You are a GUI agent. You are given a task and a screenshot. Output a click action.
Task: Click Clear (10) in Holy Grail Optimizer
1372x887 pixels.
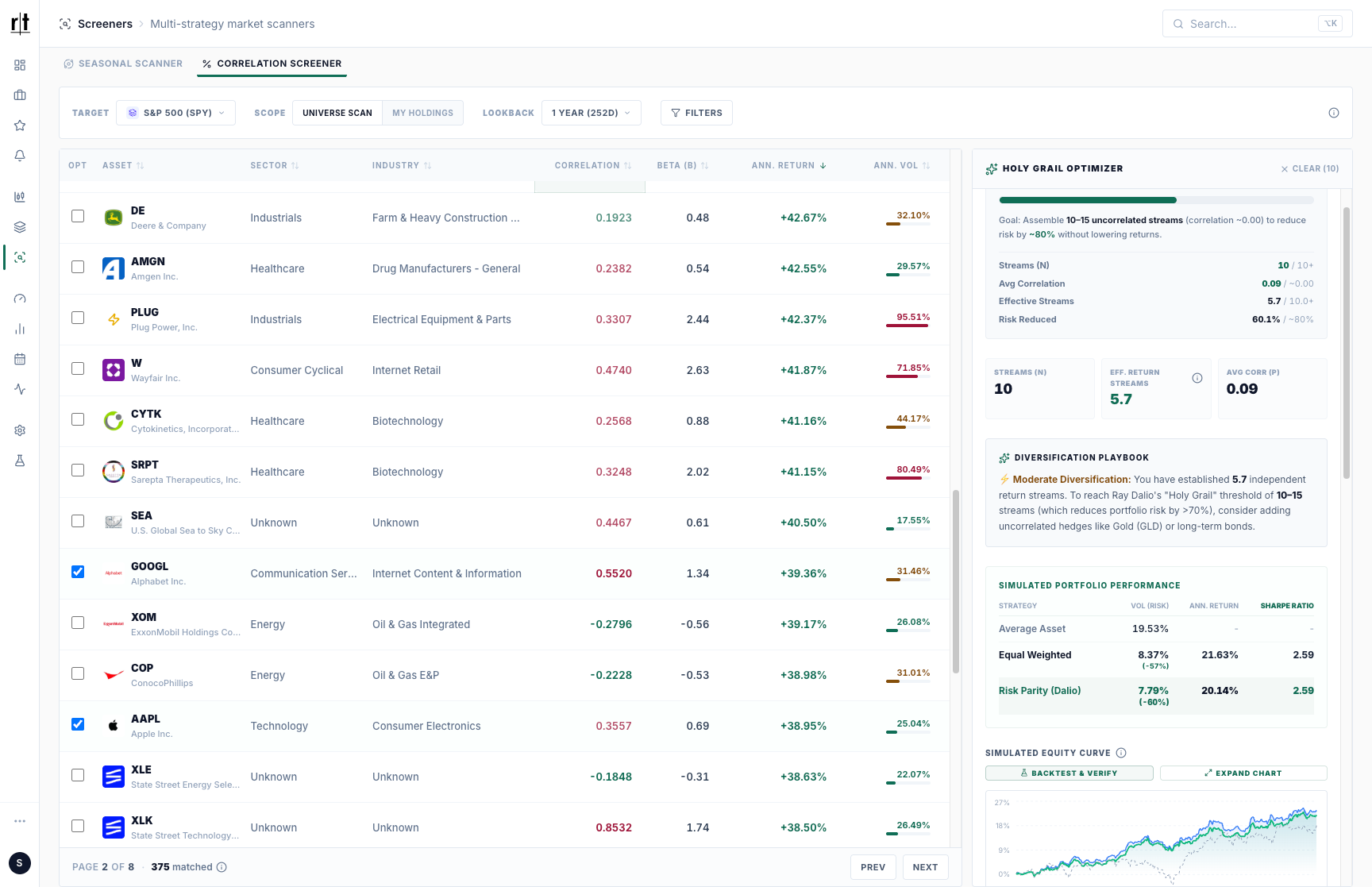pyautogui.click(x=1310, y=168)
